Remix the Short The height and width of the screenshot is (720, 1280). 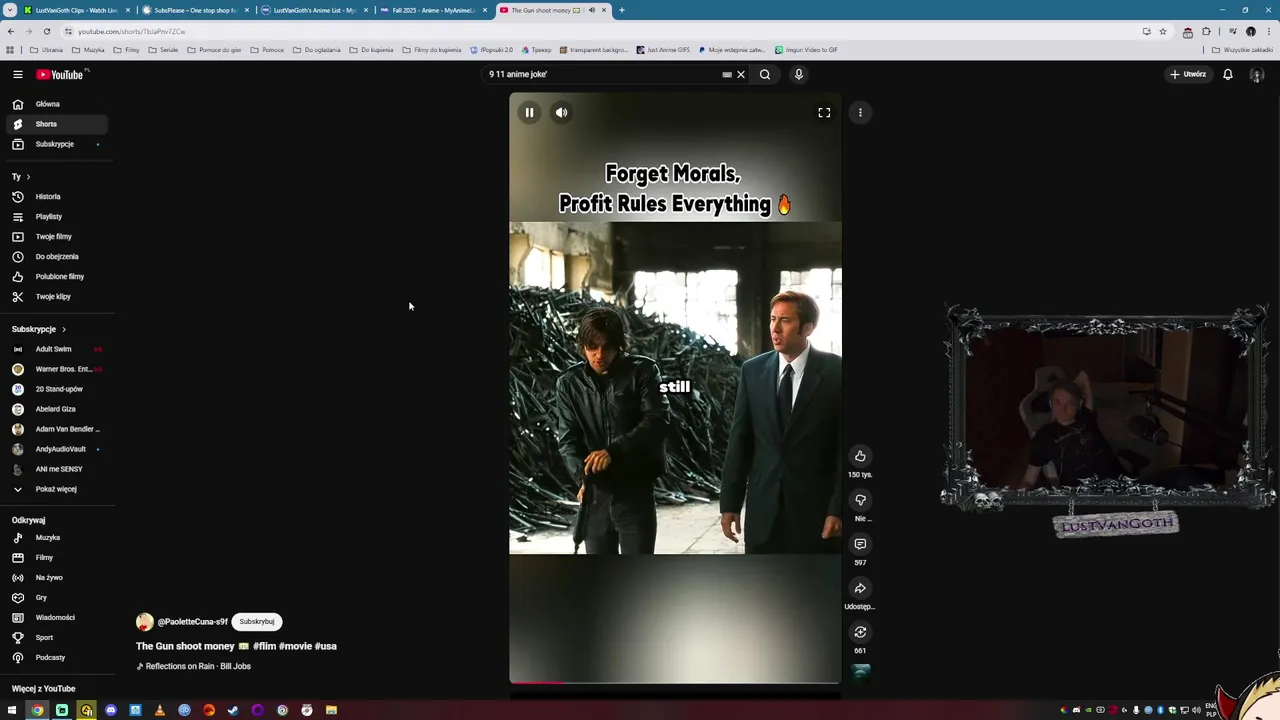860,632
